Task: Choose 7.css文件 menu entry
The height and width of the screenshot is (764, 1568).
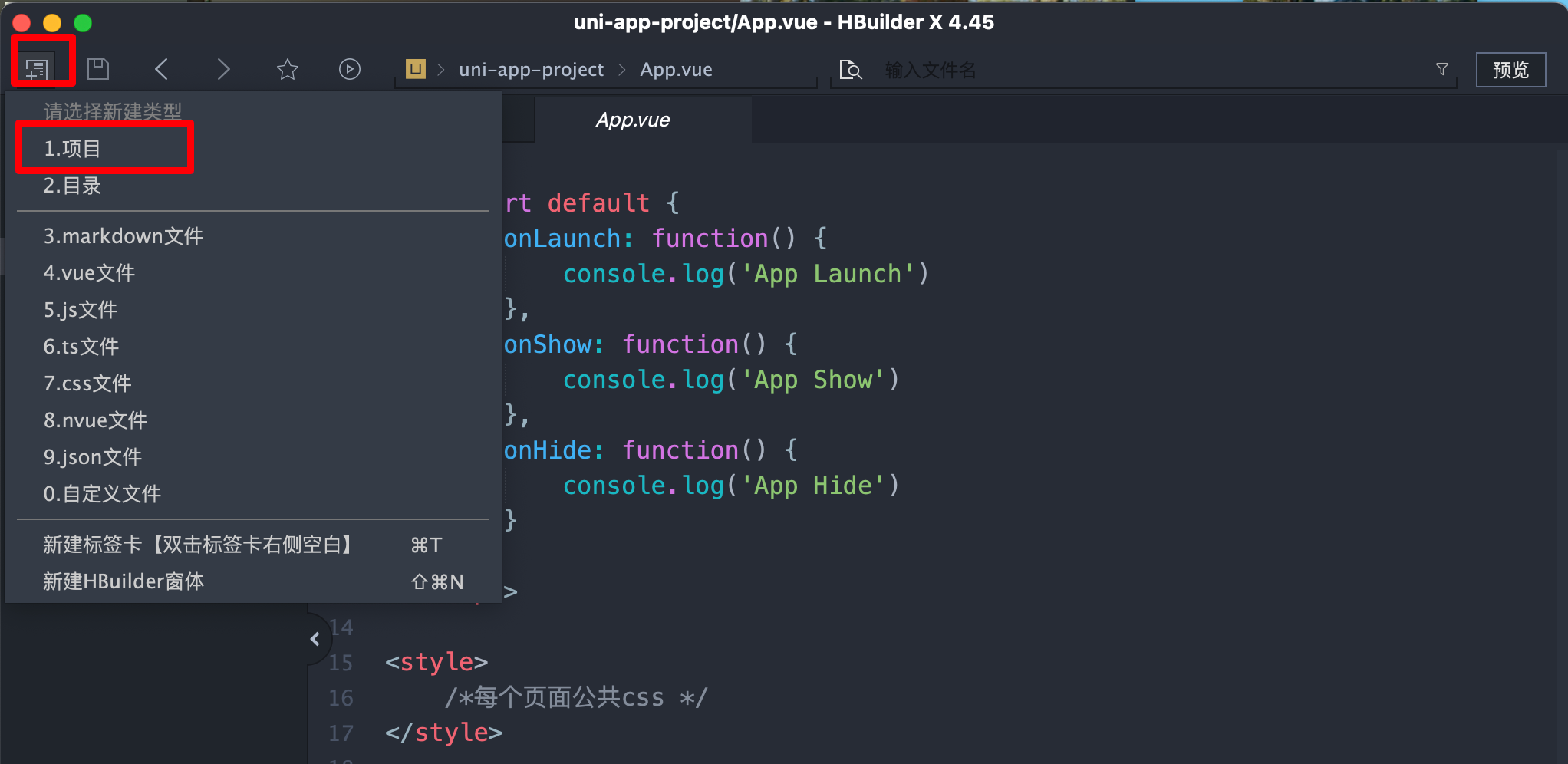Action: pyautogui.click(x=253, y=384)
